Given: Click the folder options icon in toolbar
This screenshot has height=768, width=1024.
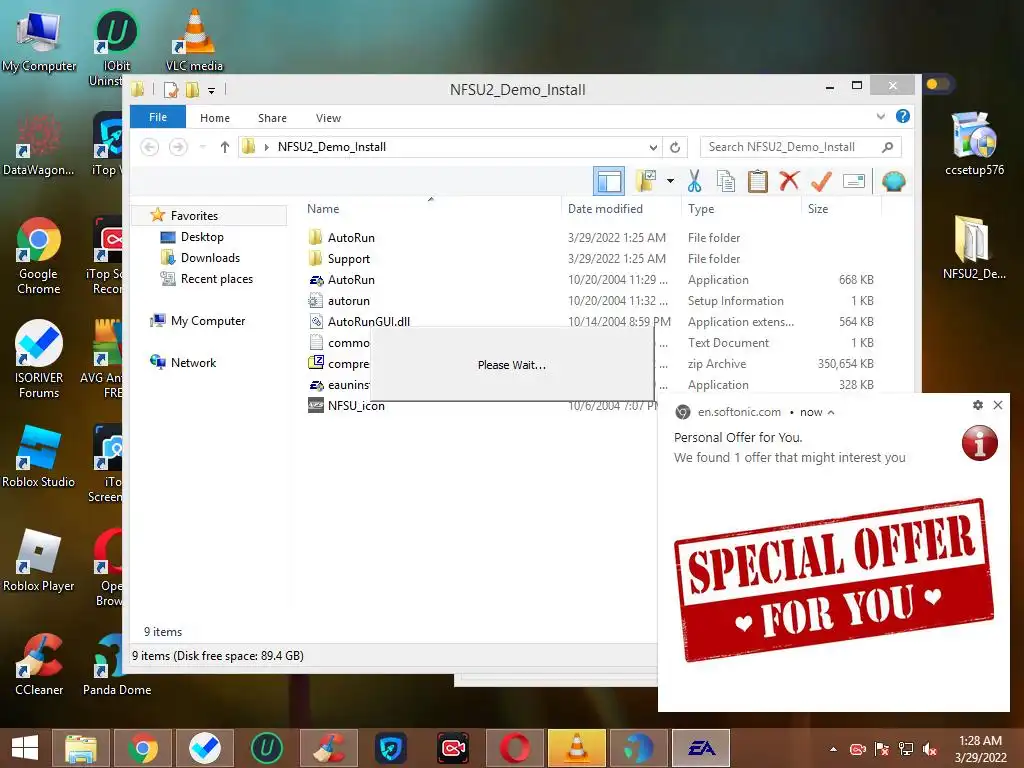Looking at the screenshot, I should [646, 181].
